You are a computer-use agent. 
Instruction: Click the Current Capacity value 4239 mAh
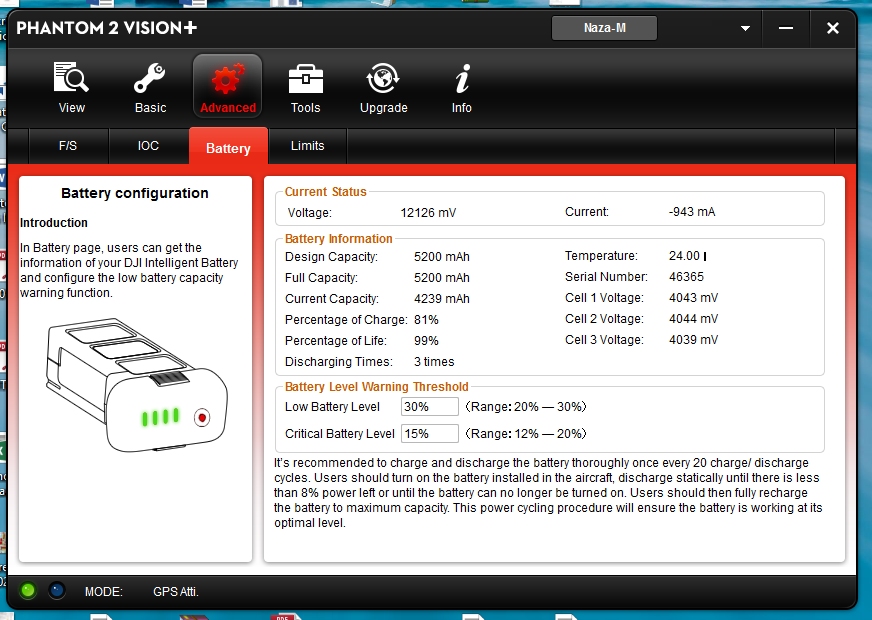point(442,299)
